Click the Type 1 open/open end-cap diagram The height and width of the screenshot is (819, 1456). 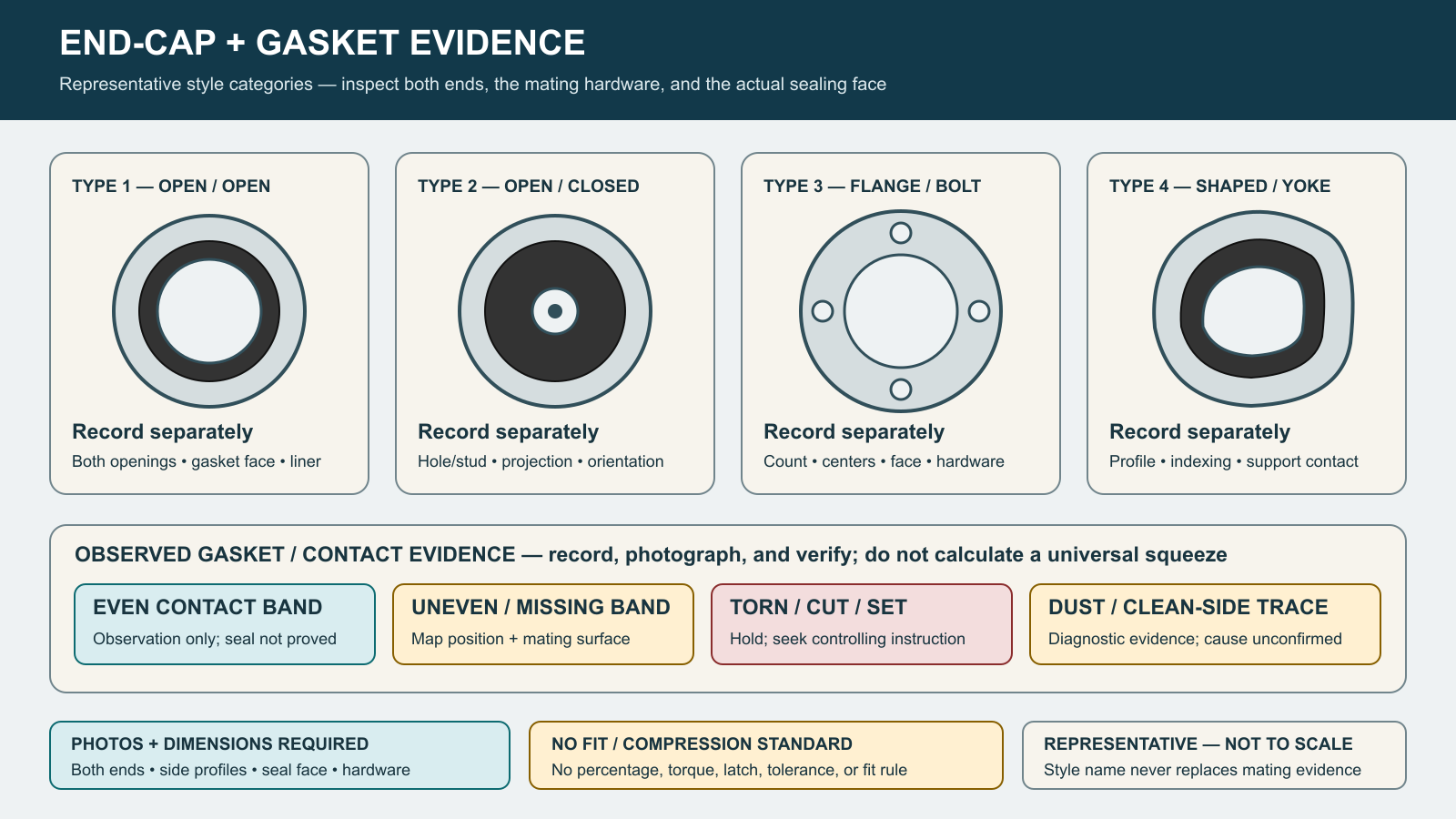[209, 311]
